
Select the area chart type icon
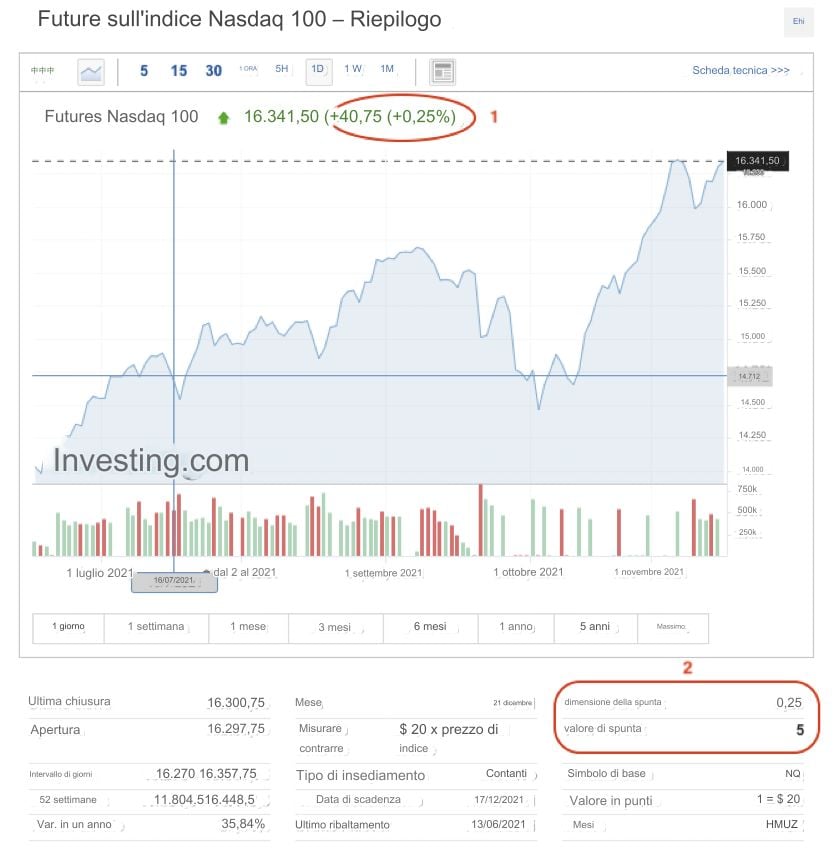[x=91, y=71]
